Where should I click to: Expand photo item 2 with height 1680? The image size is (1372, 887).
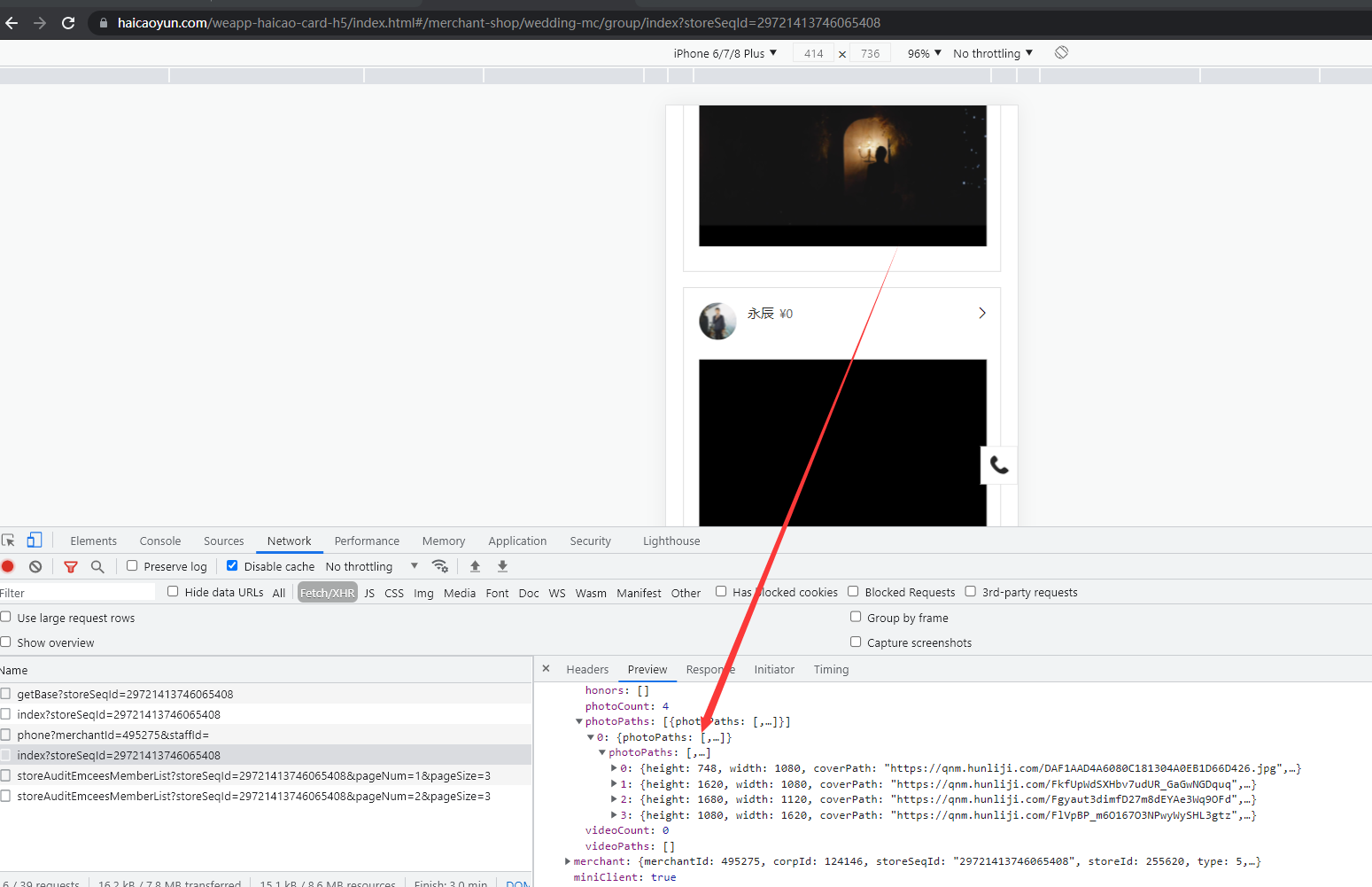pyautogui.click(x=614, y=799)
